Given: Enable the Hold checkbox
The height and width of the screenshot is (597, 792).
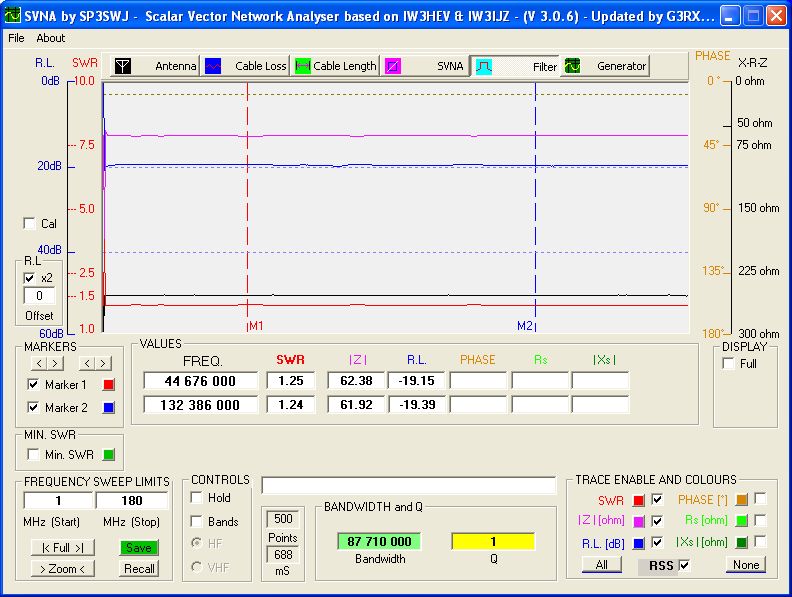Looking at the screenshot, I should tap(197, 498).
